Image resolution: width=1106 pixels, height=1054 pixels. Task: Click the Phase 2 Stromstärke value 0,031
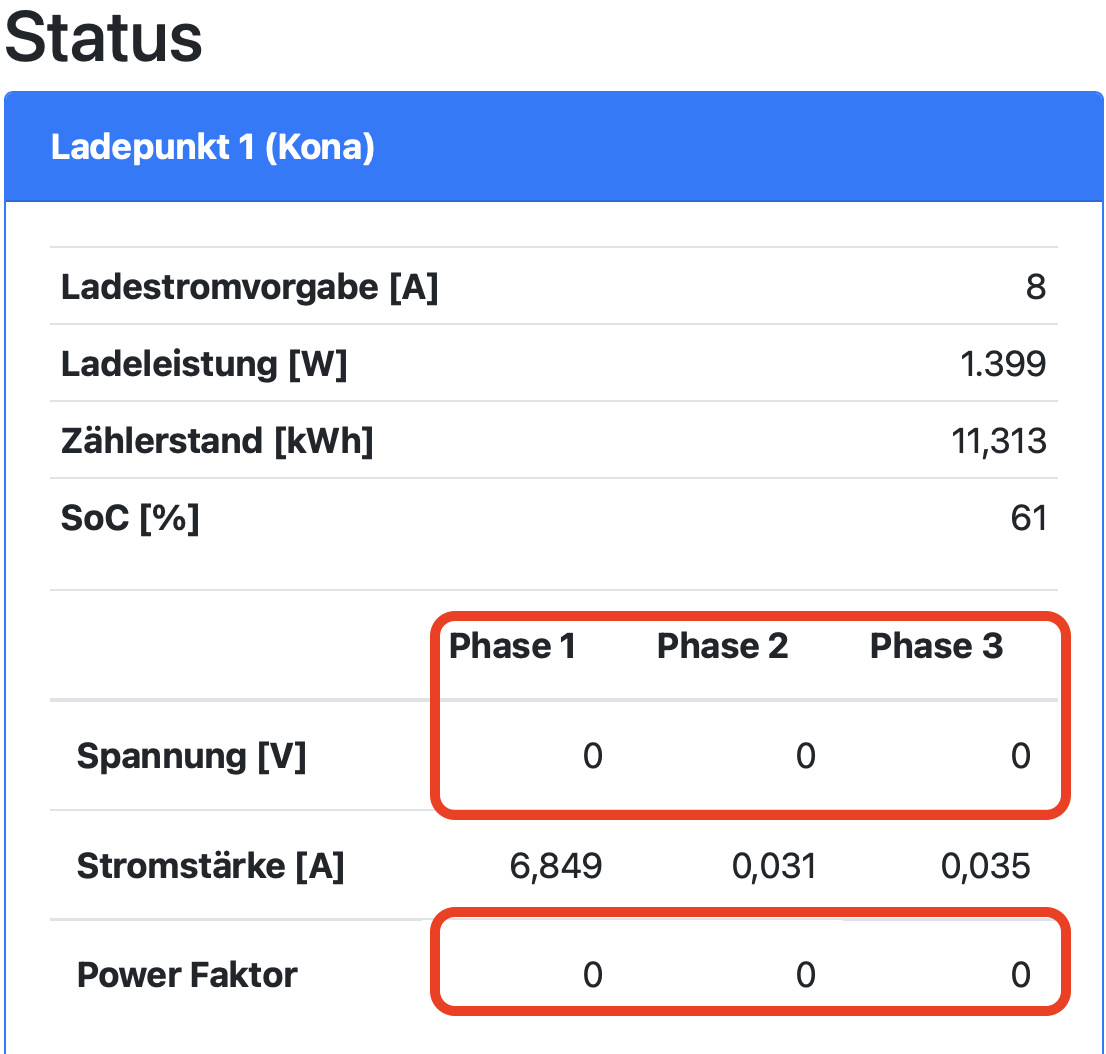(774, 865)
